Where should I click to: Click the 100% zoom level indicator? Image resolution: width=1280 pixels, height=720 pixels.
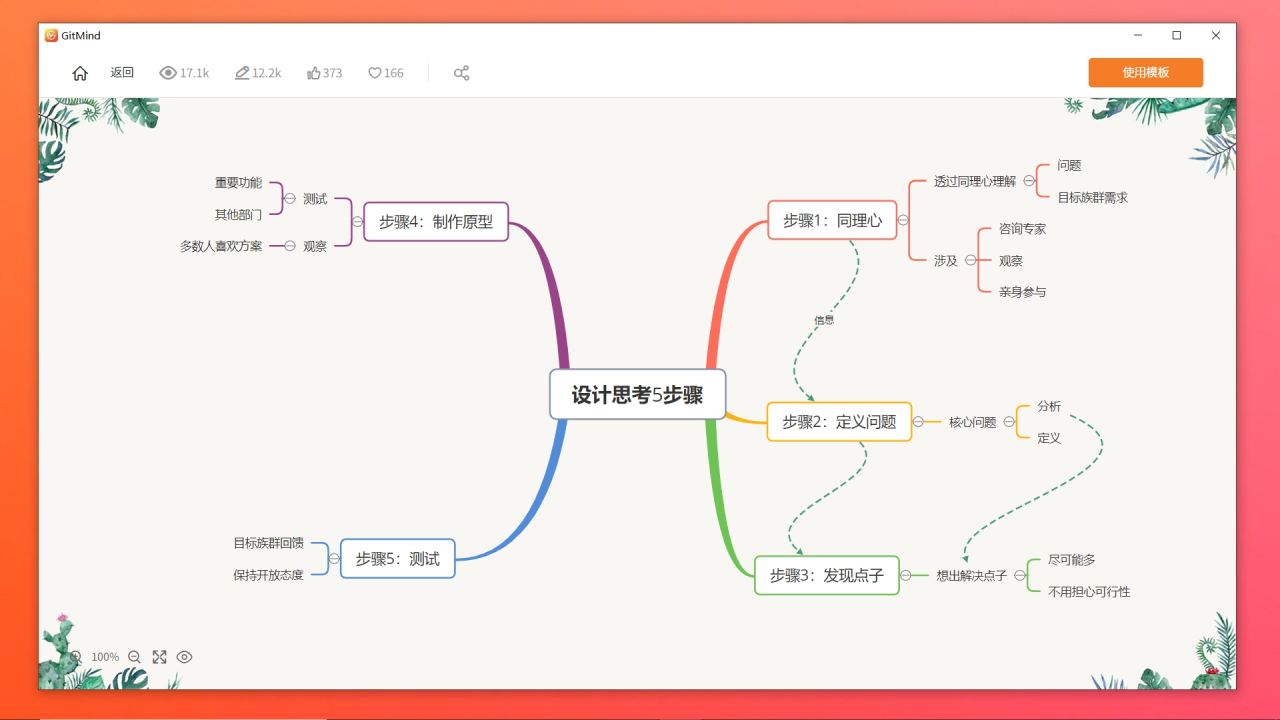(x=105, y=656)
